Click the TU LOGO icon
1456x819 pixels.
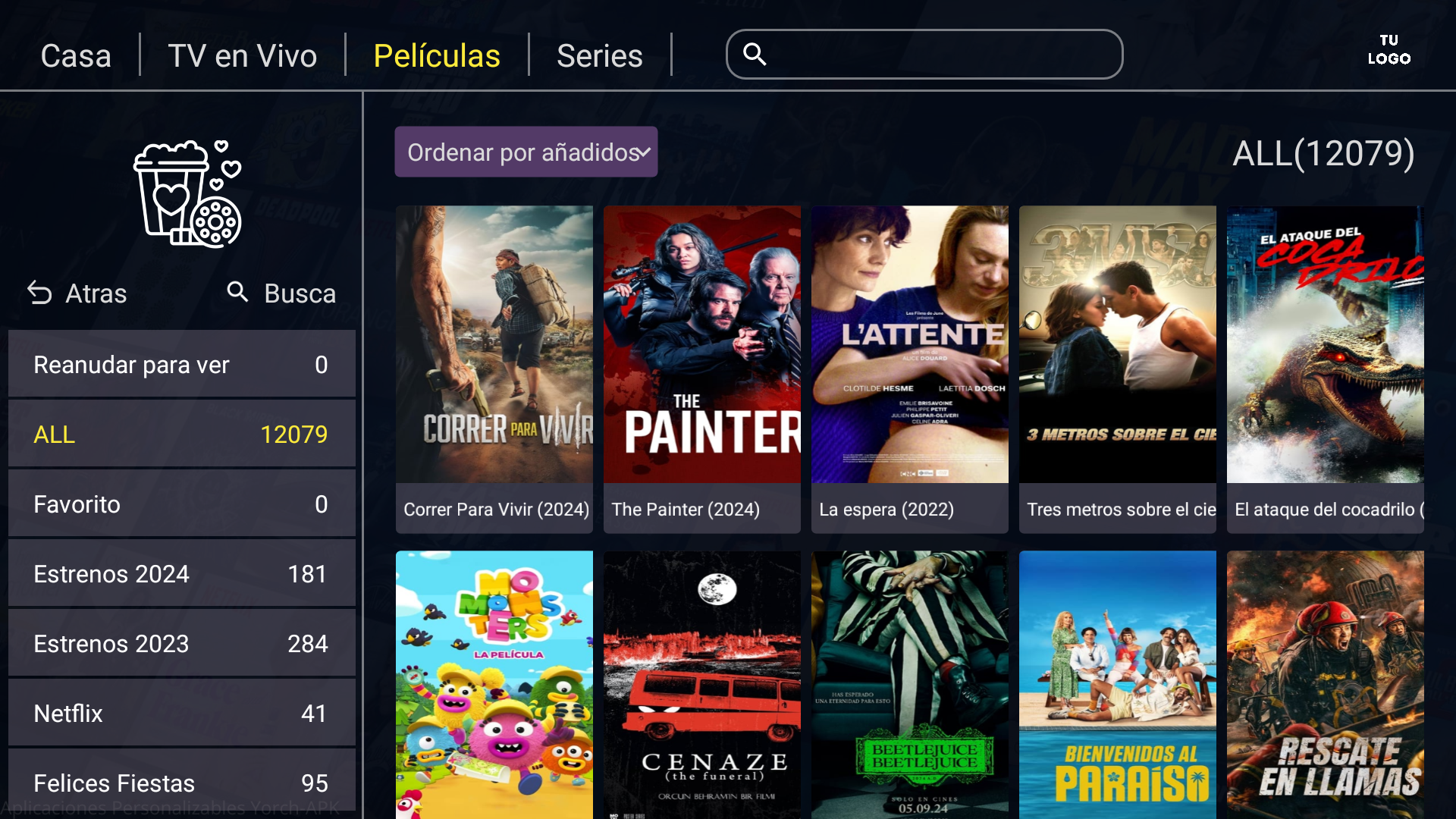(x=1389, y=49)
